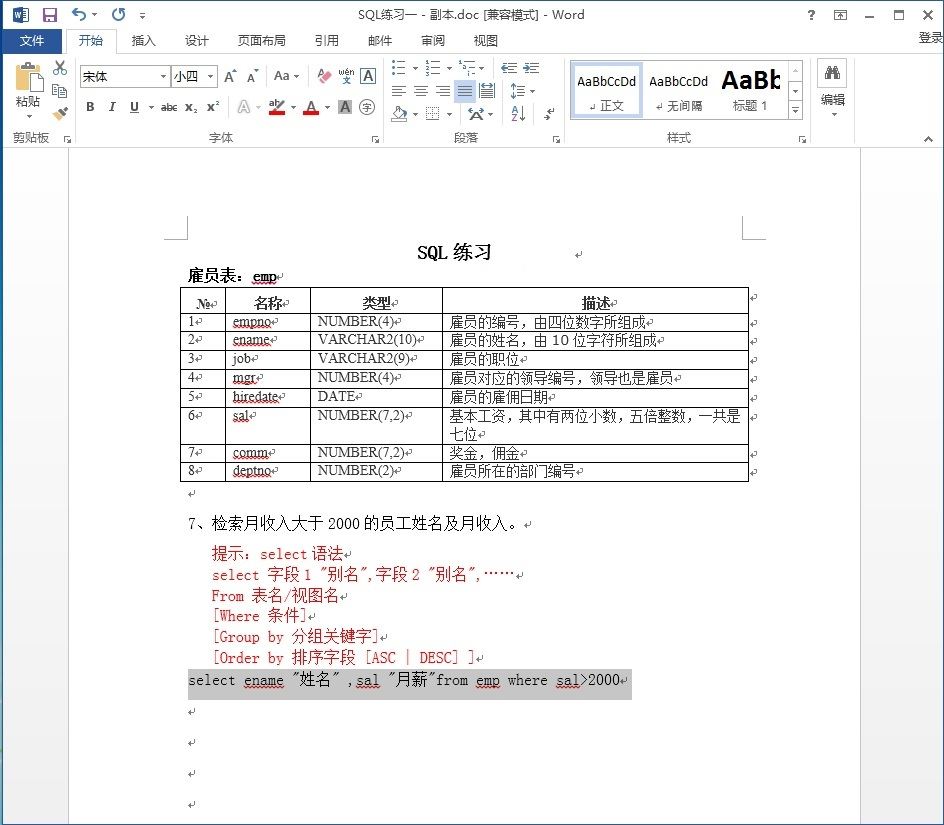Apply the 正文 (Normal) style
944x825 pixels.
click(606, 90)
